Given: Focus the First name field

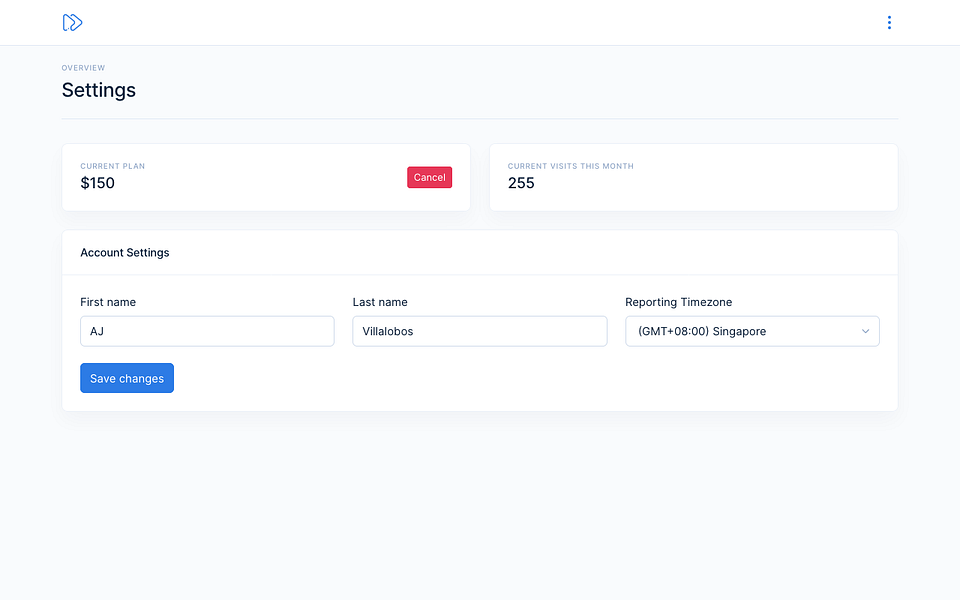Looking at the screenshot, I should point(207,331).
